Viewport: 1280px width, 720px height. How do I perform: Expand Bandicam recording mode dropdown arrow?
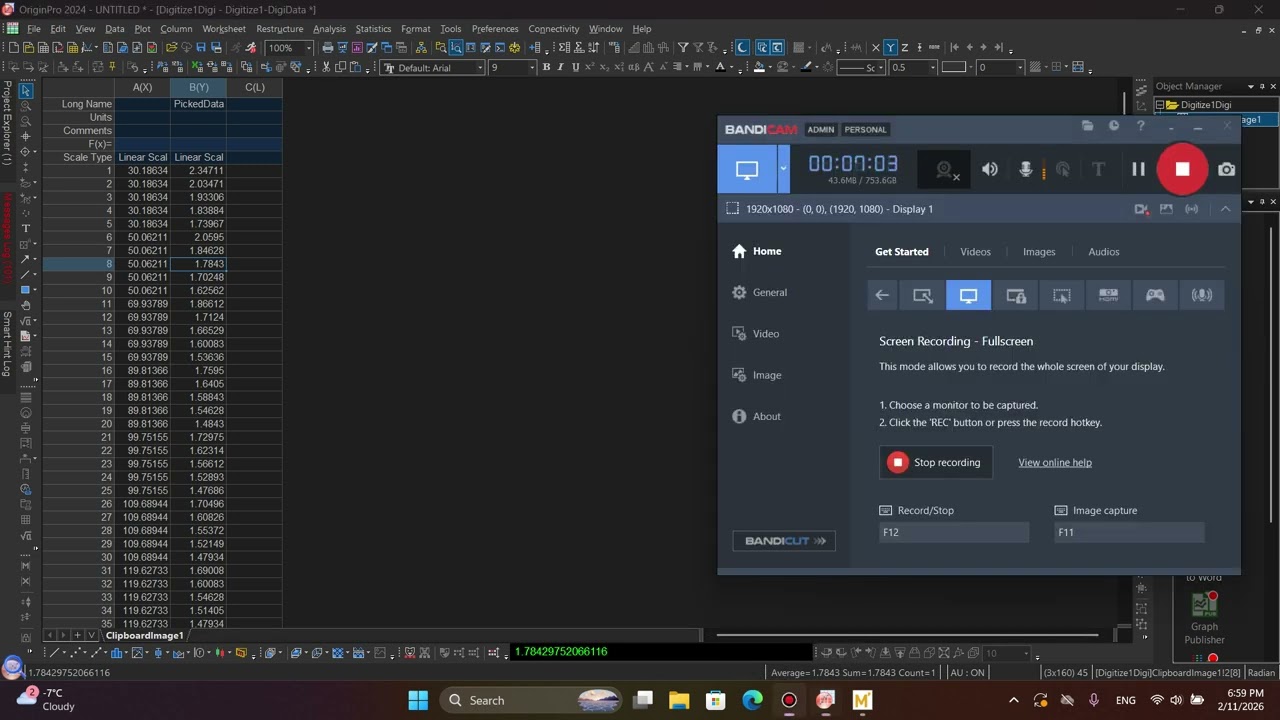783,169
